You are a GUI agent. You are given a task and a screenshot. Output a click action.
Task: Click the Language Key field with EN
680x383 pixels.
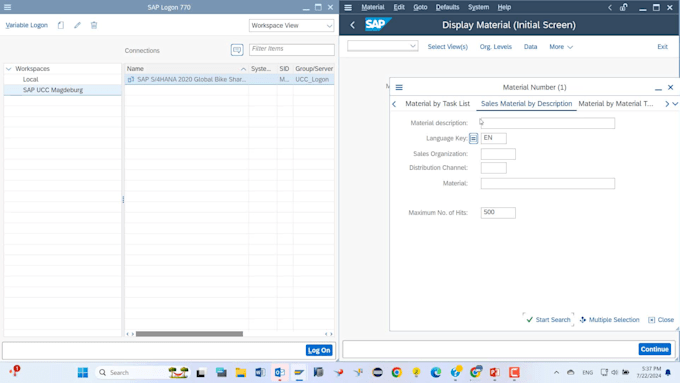click(x=494, y=138)
